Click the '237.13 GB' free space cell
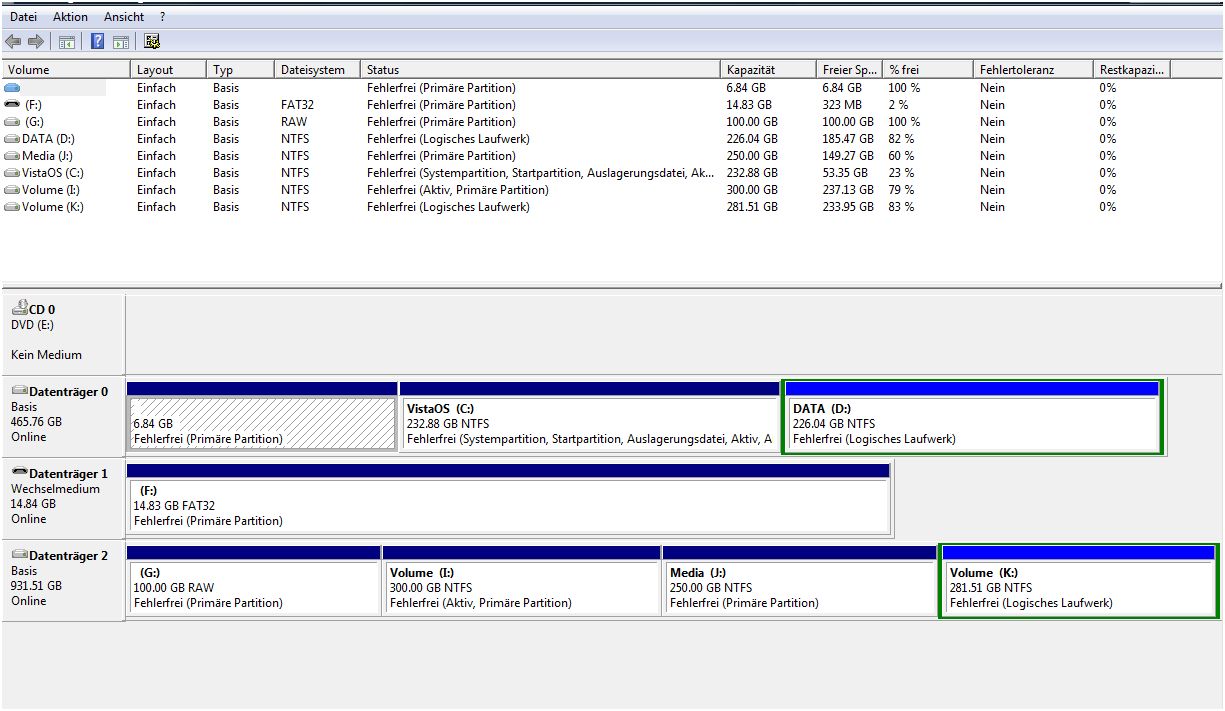Screen dimensions: 1225x711 (x=848, y=190)
